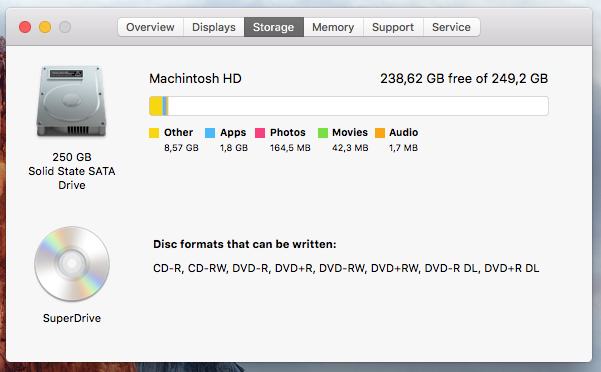Switch to the Service tab
Image resolution: width=601 pixels, height=372 pixels.
452,27
